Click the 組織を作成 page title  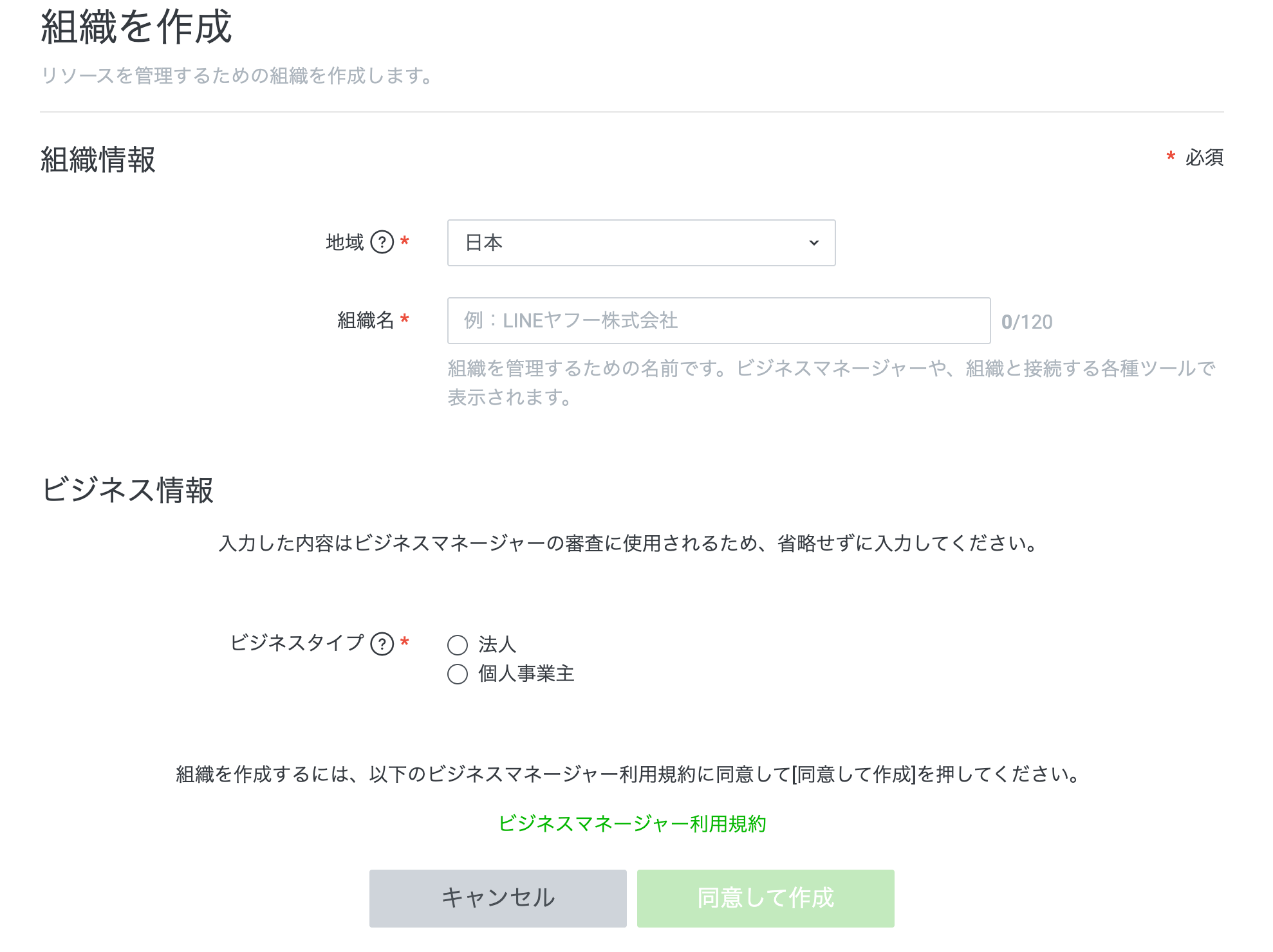click(x=136, y=27)
